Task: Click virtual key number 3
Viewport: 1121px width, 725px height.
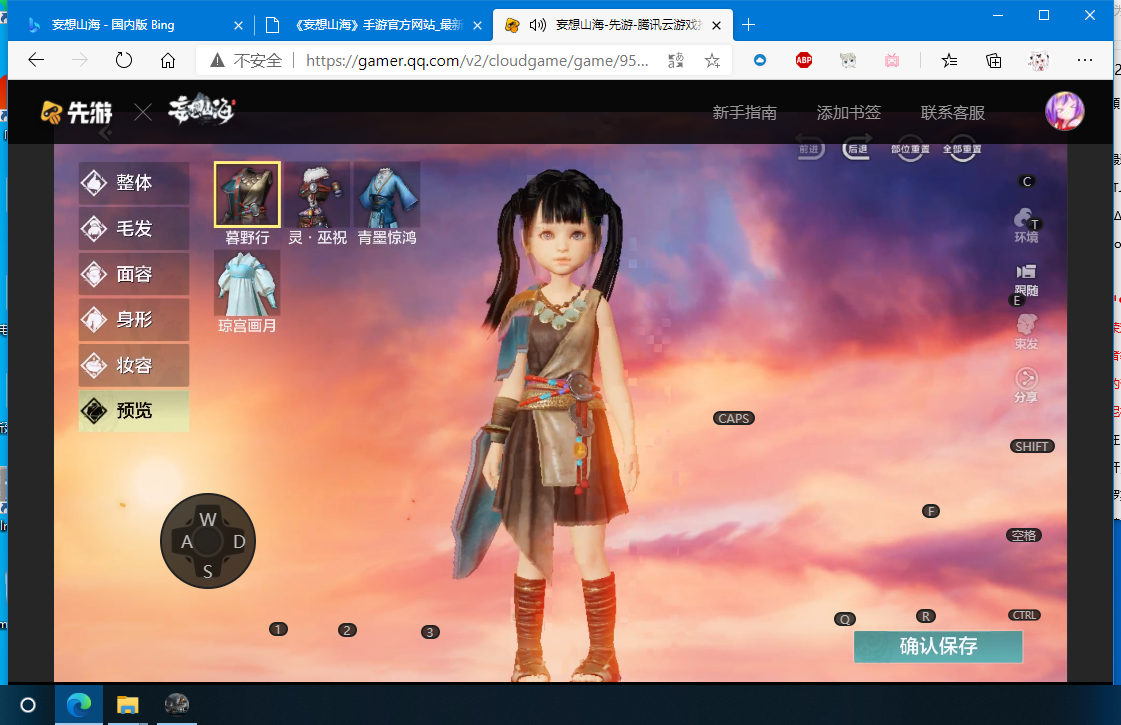Action: [x=430, y=632]
